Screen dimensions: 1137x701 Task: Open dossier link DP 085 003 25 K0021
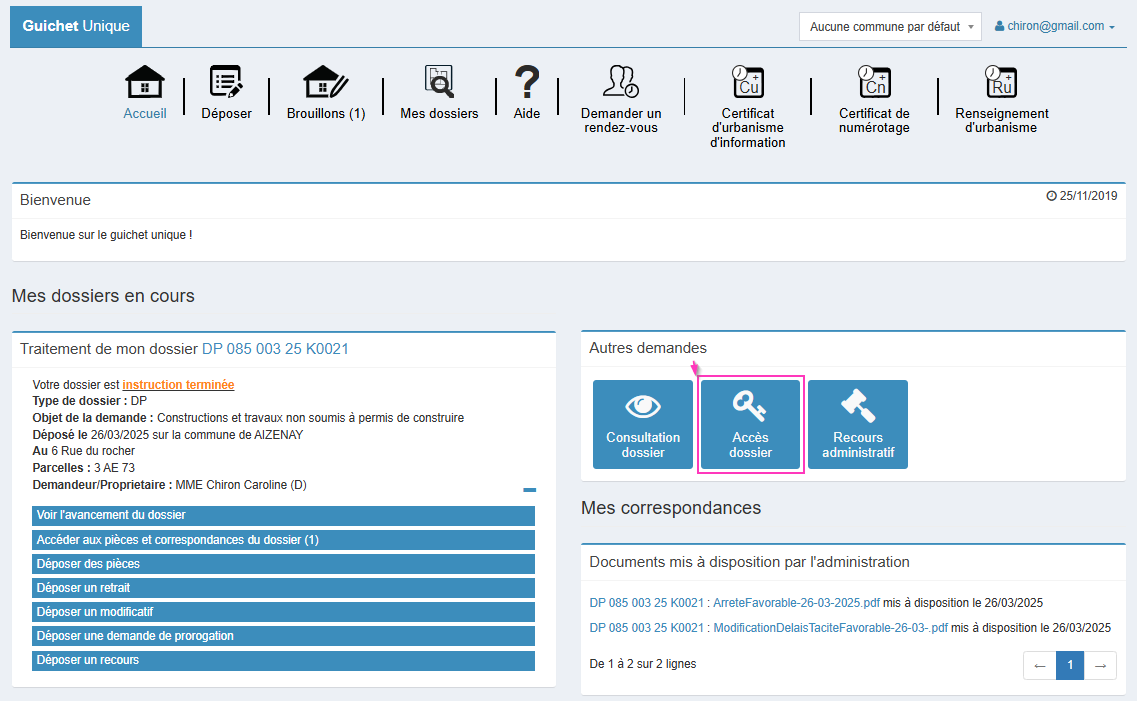click(275, 349)
